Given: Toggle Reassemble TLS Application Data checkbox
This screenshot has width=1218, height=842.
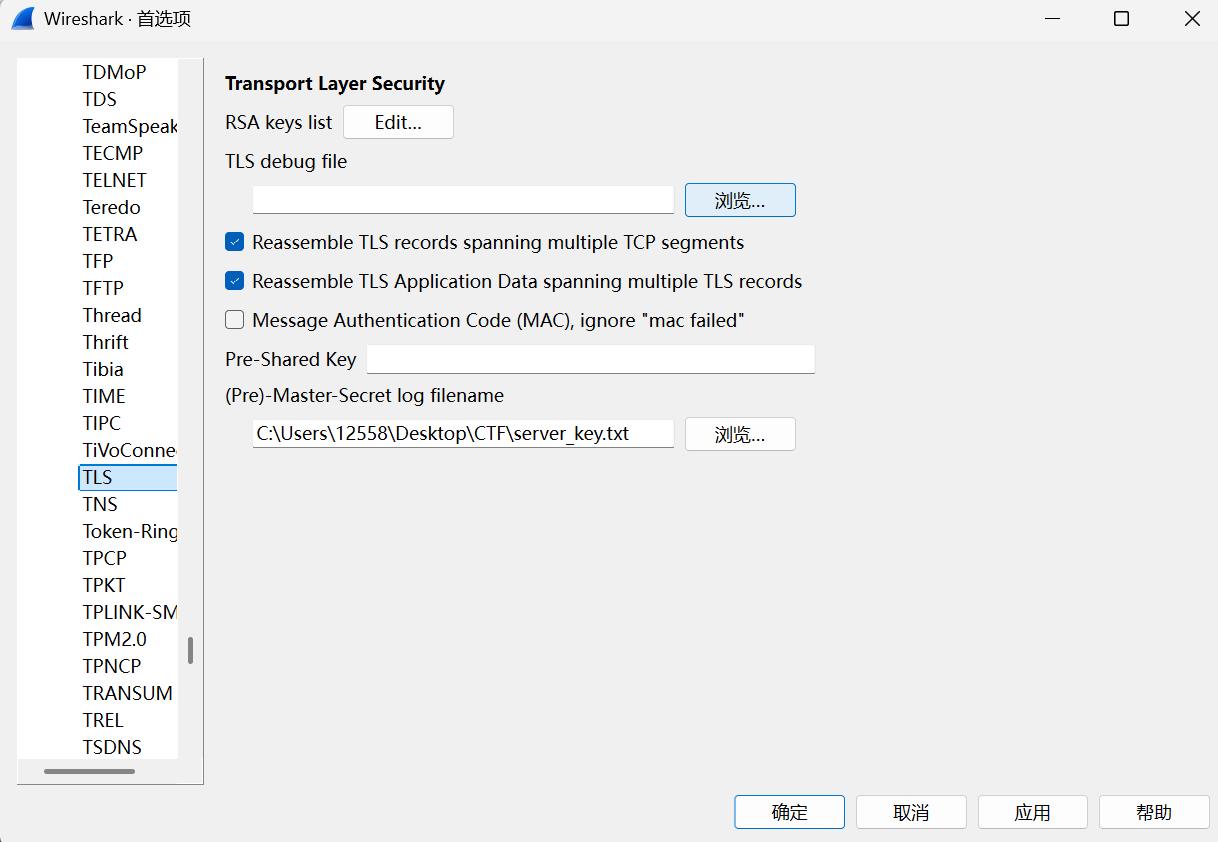Looking at the screenshot, I should pos(235,281).
